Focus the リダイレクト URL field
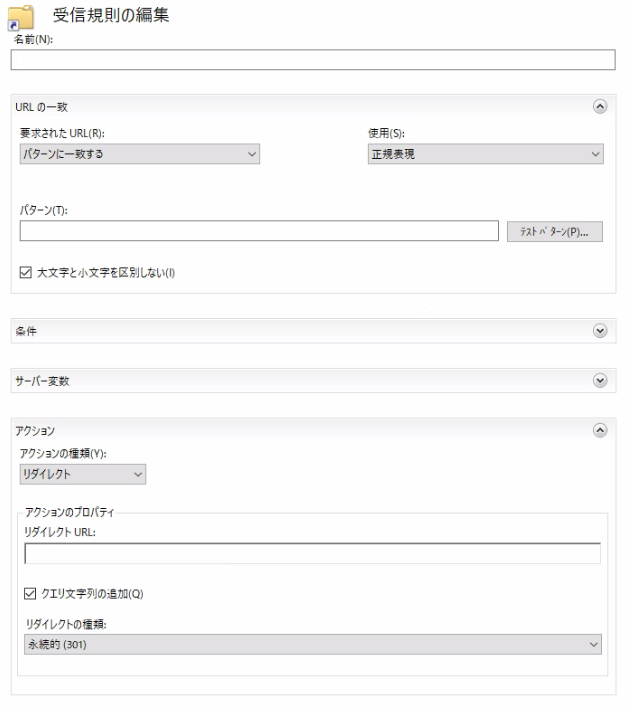 click(x=312, y=553)
